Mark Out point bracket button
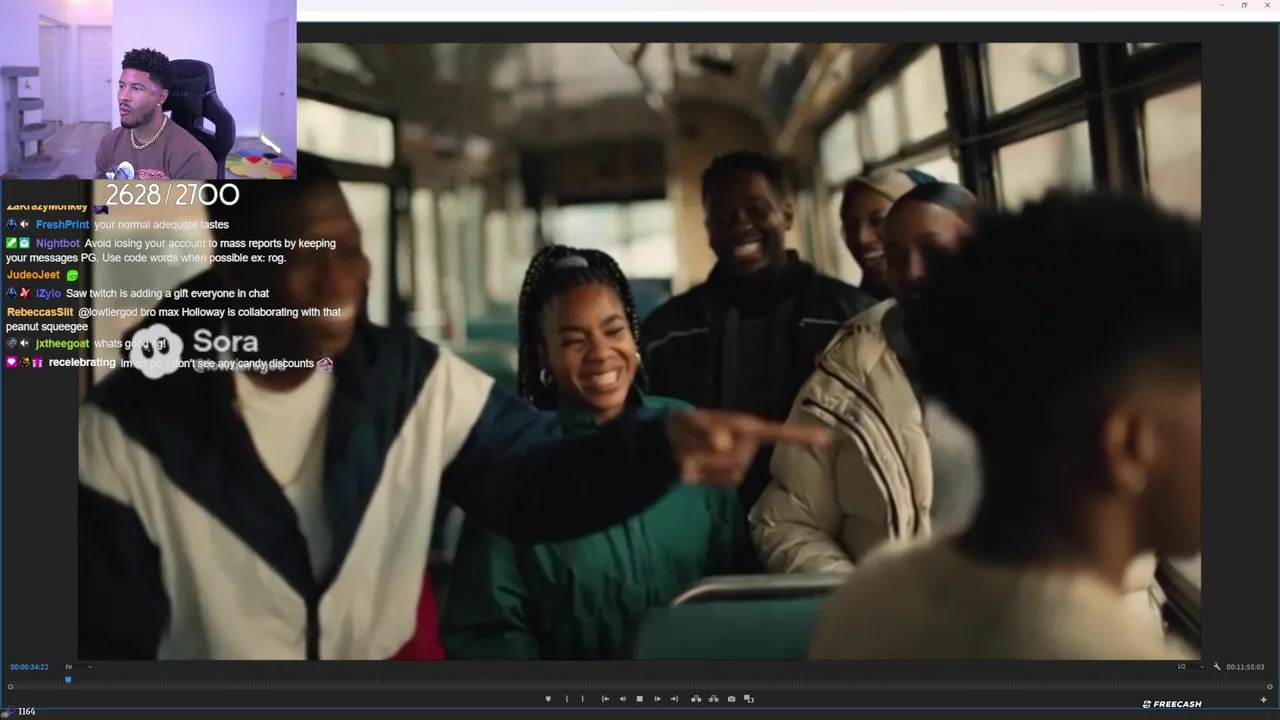Viewport: 1280px width, 720px height. 583,699
